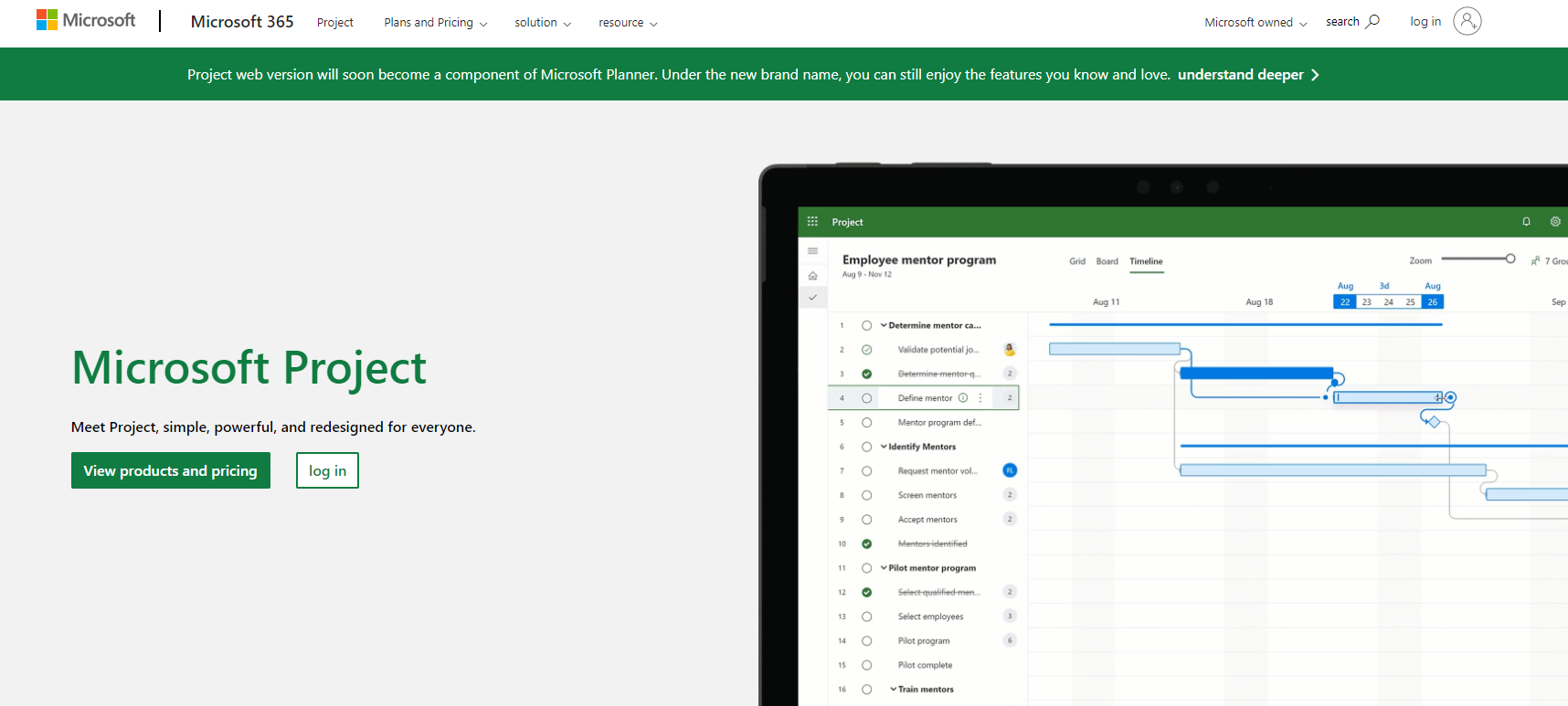Click the group members icon near 7 Gro
This screenshot has height=706, width=1568.
tap(1536, 261)
